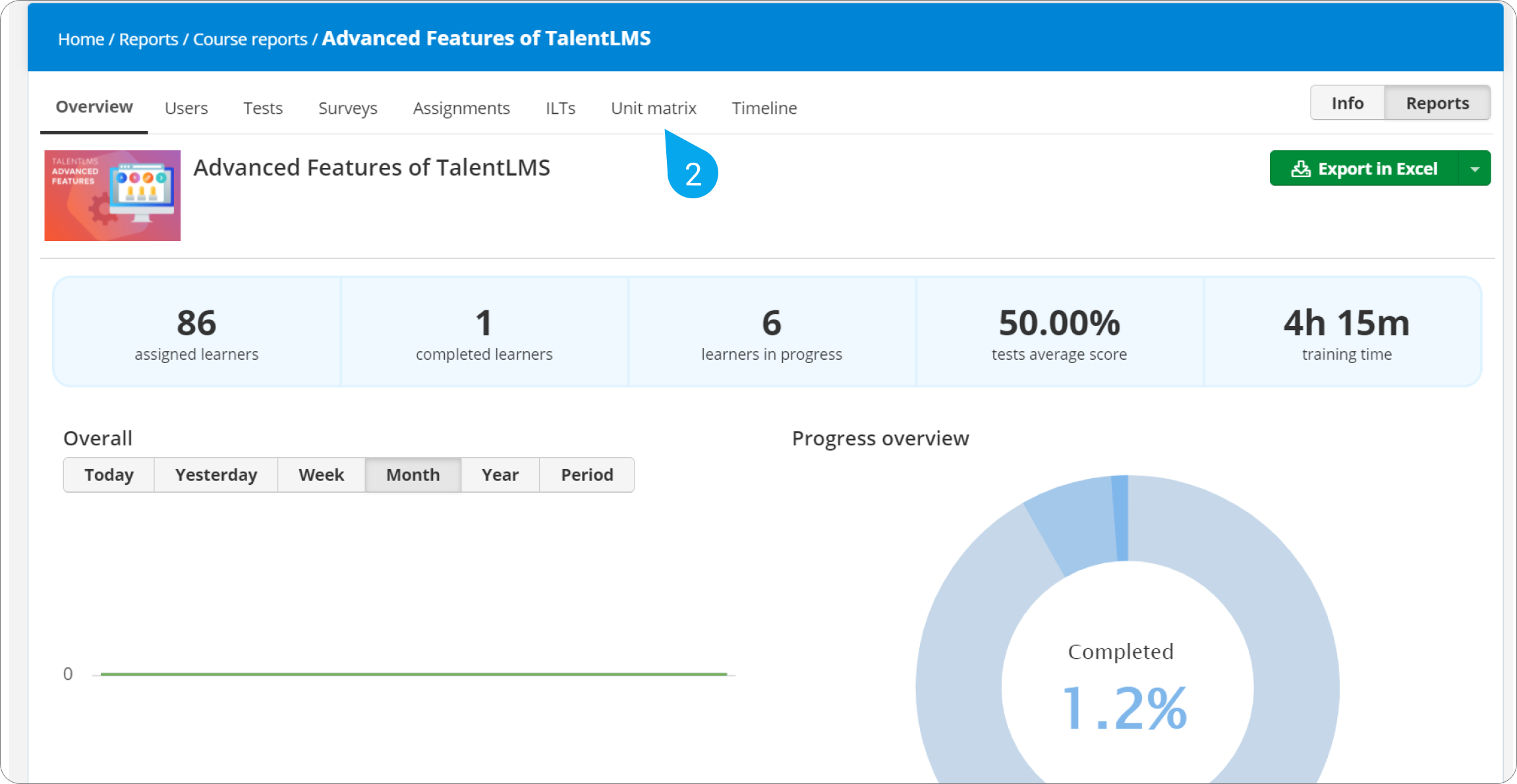
Task: Select the Yesterday time range
Action: [216, 475]
